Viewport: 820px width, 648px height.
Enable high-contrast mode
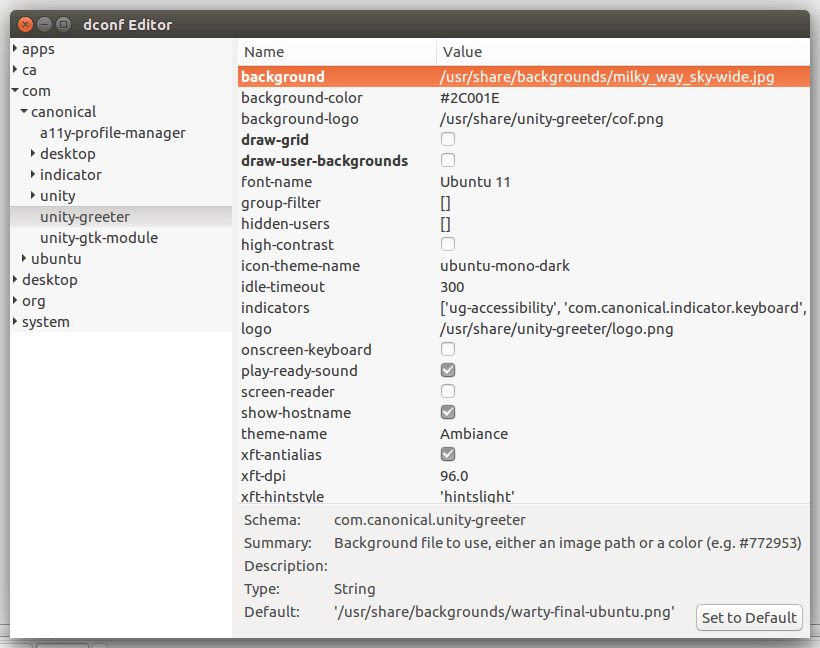[447, 244]
